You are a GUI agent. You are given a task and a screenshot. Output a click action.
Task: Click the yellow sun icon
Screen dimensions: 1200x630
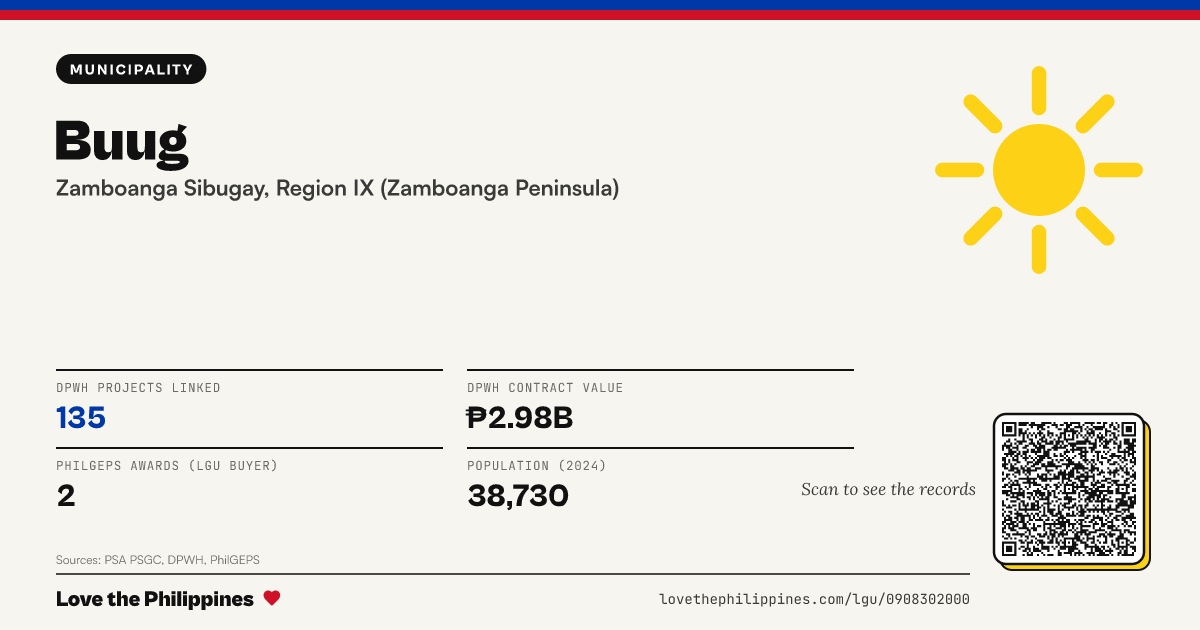coord(1039,170)
